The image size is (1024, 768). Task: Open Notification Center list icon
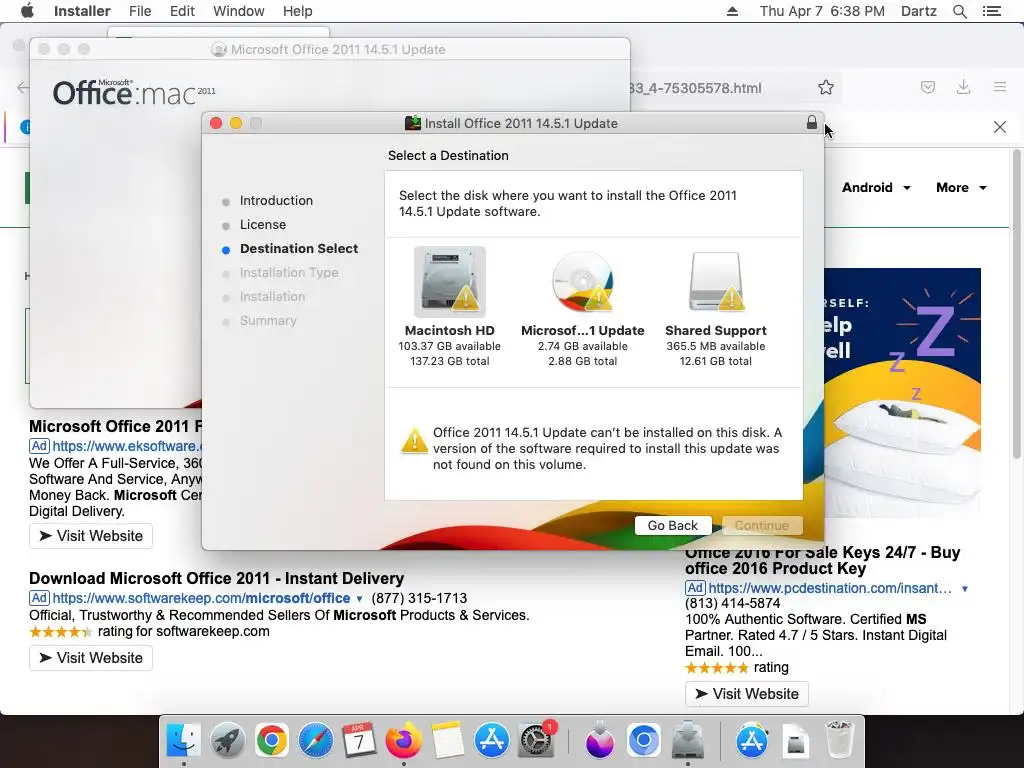(991, 11)
